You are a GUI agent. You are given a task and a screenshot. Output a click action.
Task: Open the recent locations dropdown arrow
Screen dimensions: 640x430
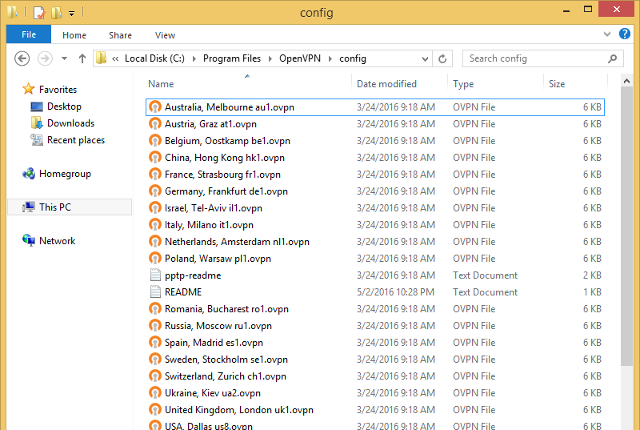click(x=64, y=59)
